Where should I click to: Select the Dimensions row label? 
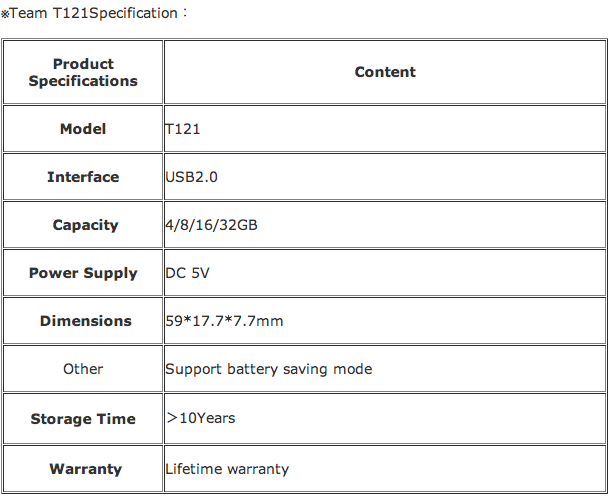[86, 321]
